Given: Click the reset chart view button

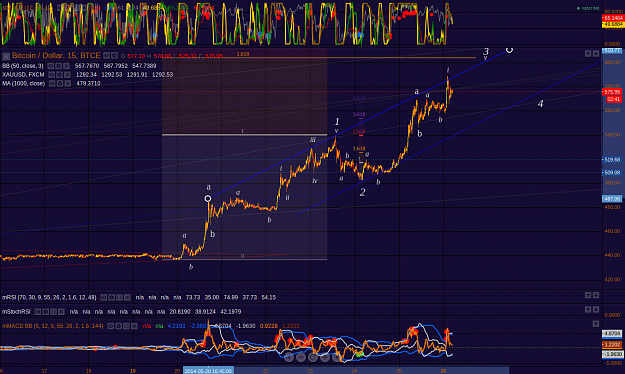Looking at the screenshot, I should [x=313, y=358].
